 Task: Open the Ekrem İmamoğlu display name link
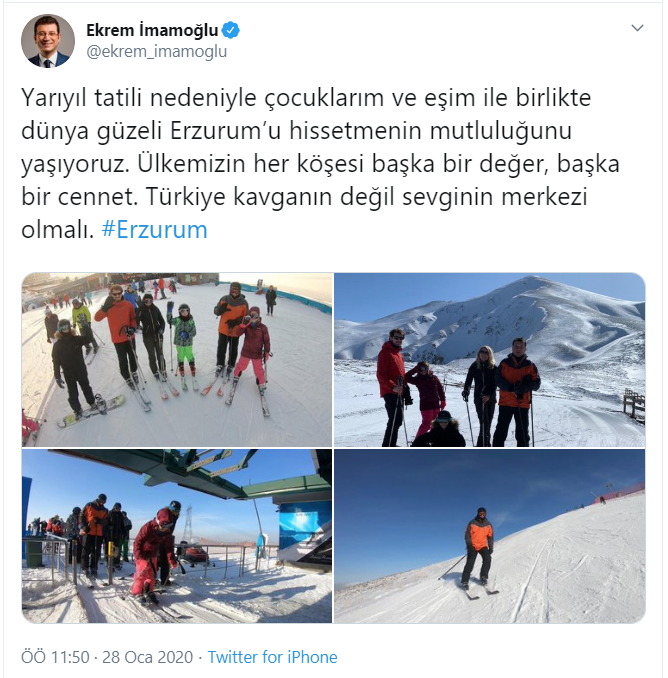click(152, 30)
